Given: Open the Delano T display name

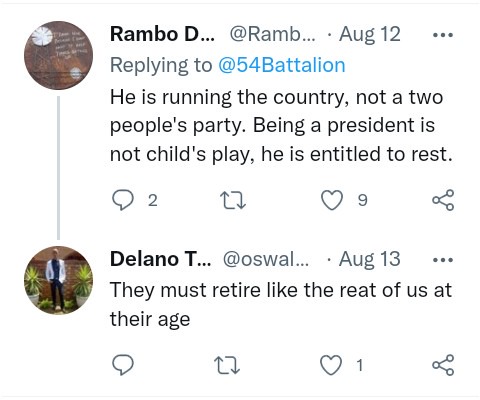Looking at the screenshot, I should click(161, 259).
